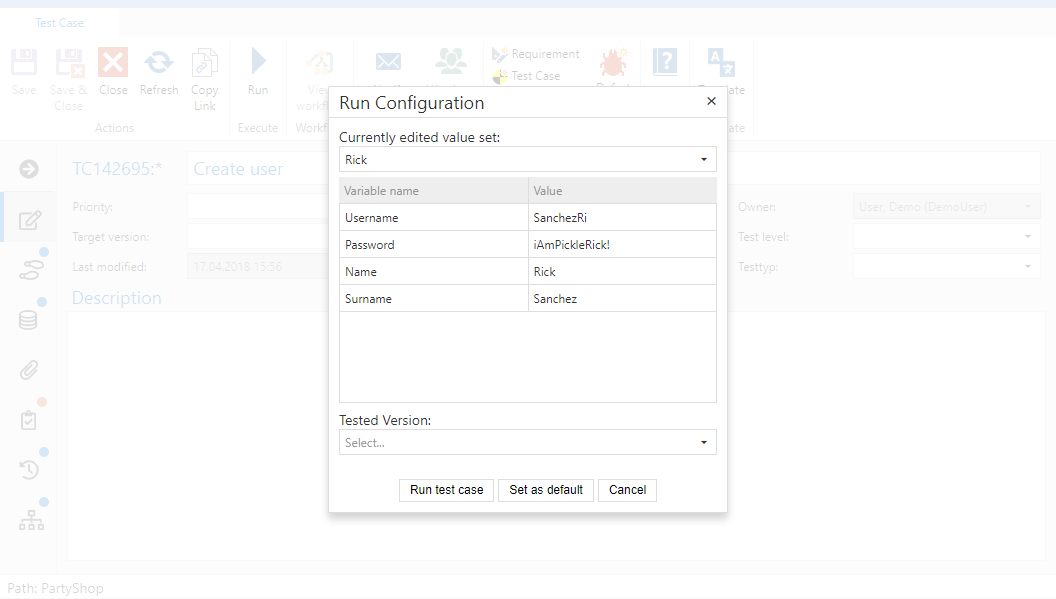Open the attachments paperclip sidebar icon
Screen dimensions: 1056x599
point(29,370)
